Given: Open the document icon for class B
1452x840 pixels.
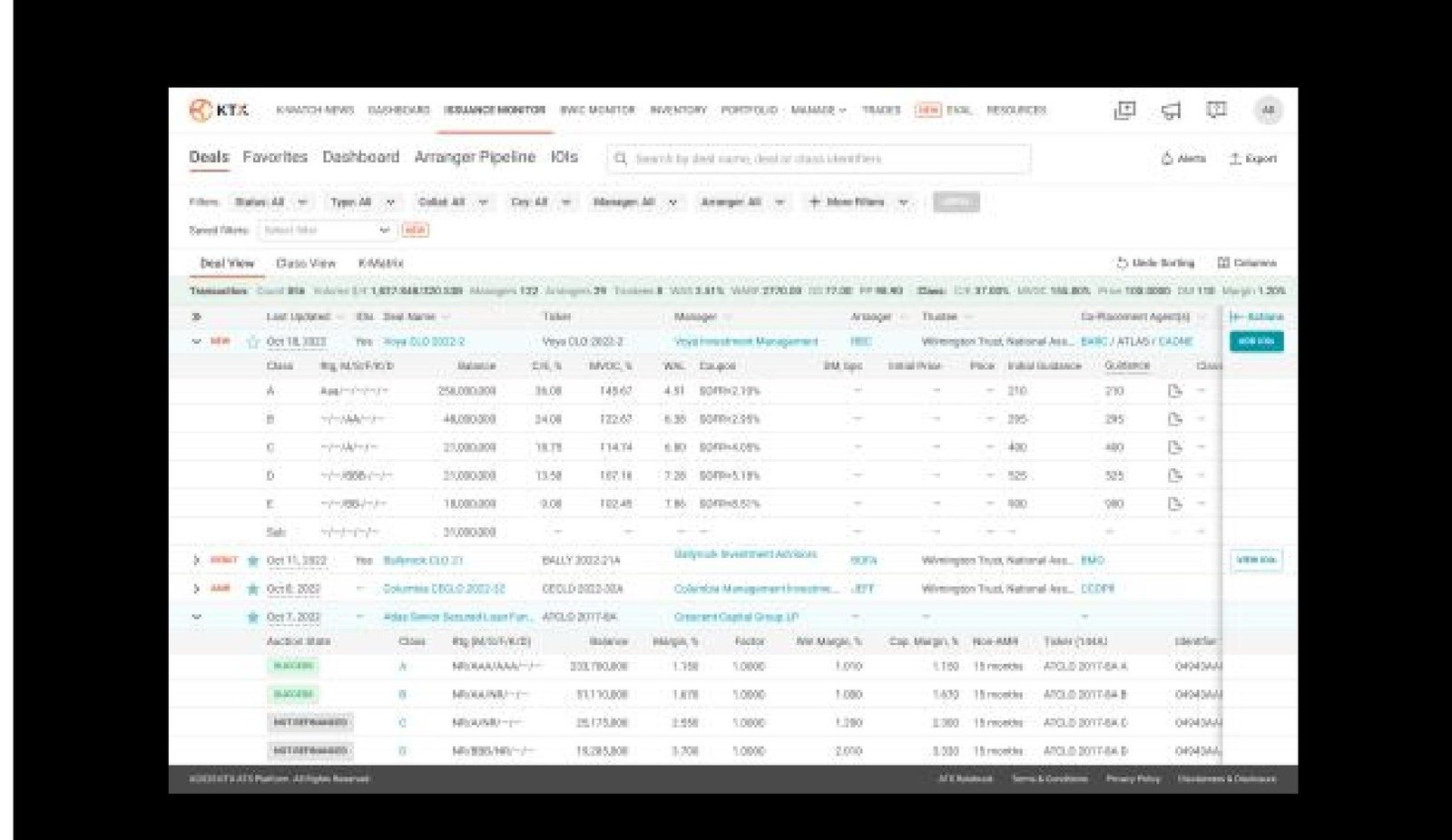Looking at the screenshot, I should coord(1175,419).
